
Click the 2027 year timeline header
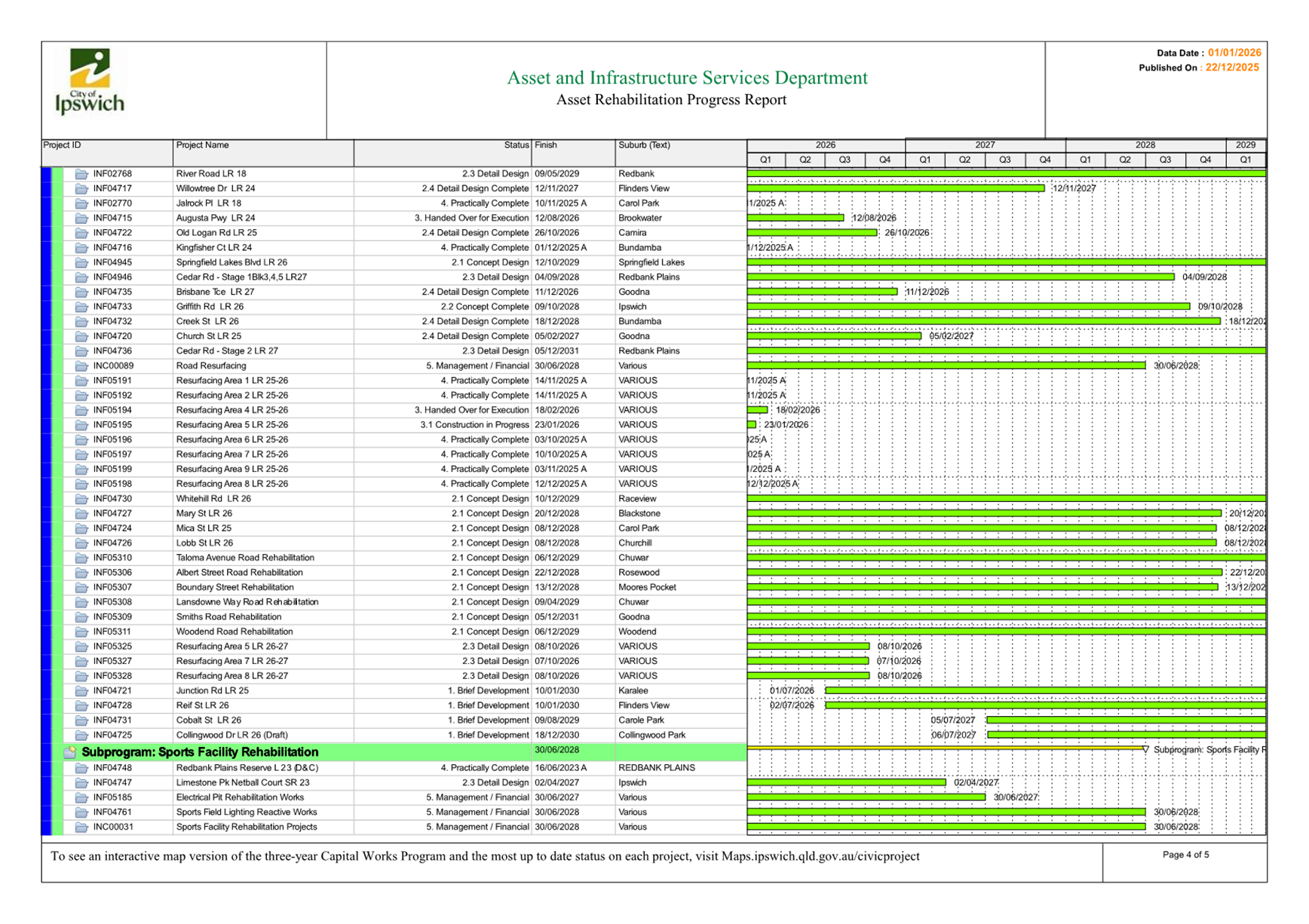tap(985, 145)
